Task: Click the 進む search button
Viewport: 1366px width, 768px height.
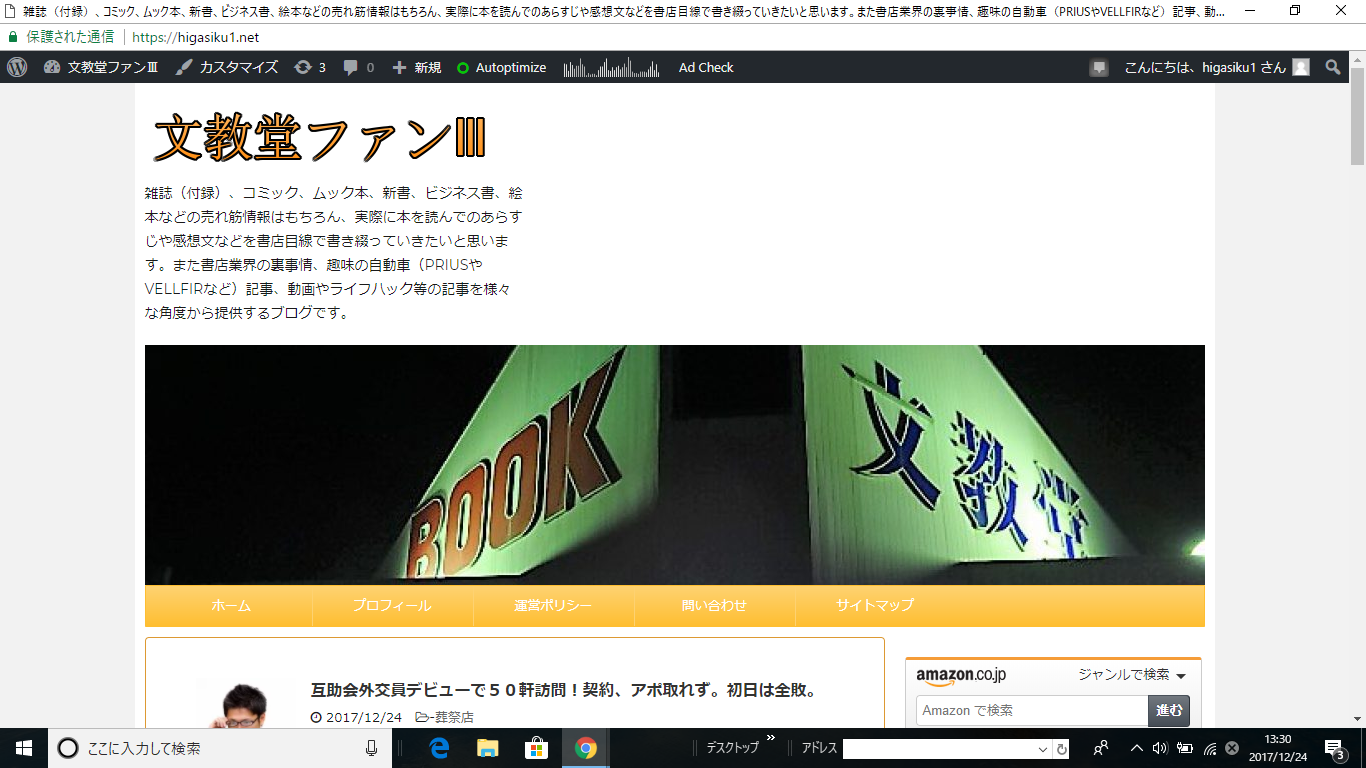Action: pyautogui.click(x=1169, y=710)
